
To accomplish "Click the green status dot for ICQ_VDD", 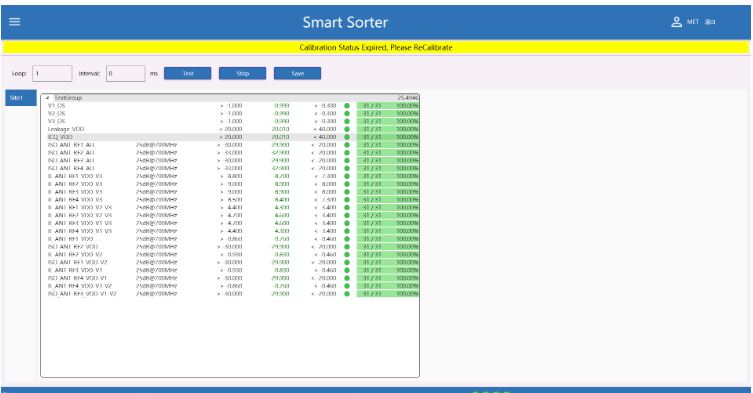I will pyautogui.click(x=347, y=137).
